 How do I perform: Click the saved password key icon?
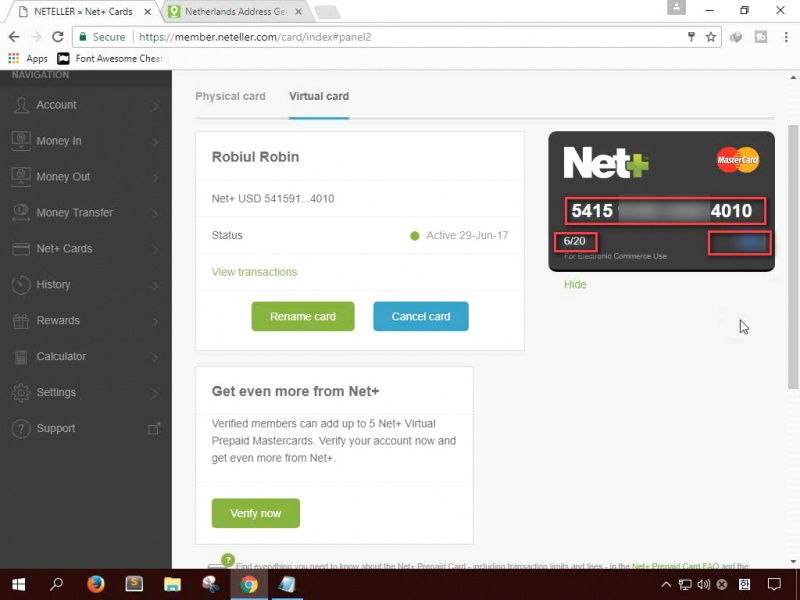(x=691, y=37)
